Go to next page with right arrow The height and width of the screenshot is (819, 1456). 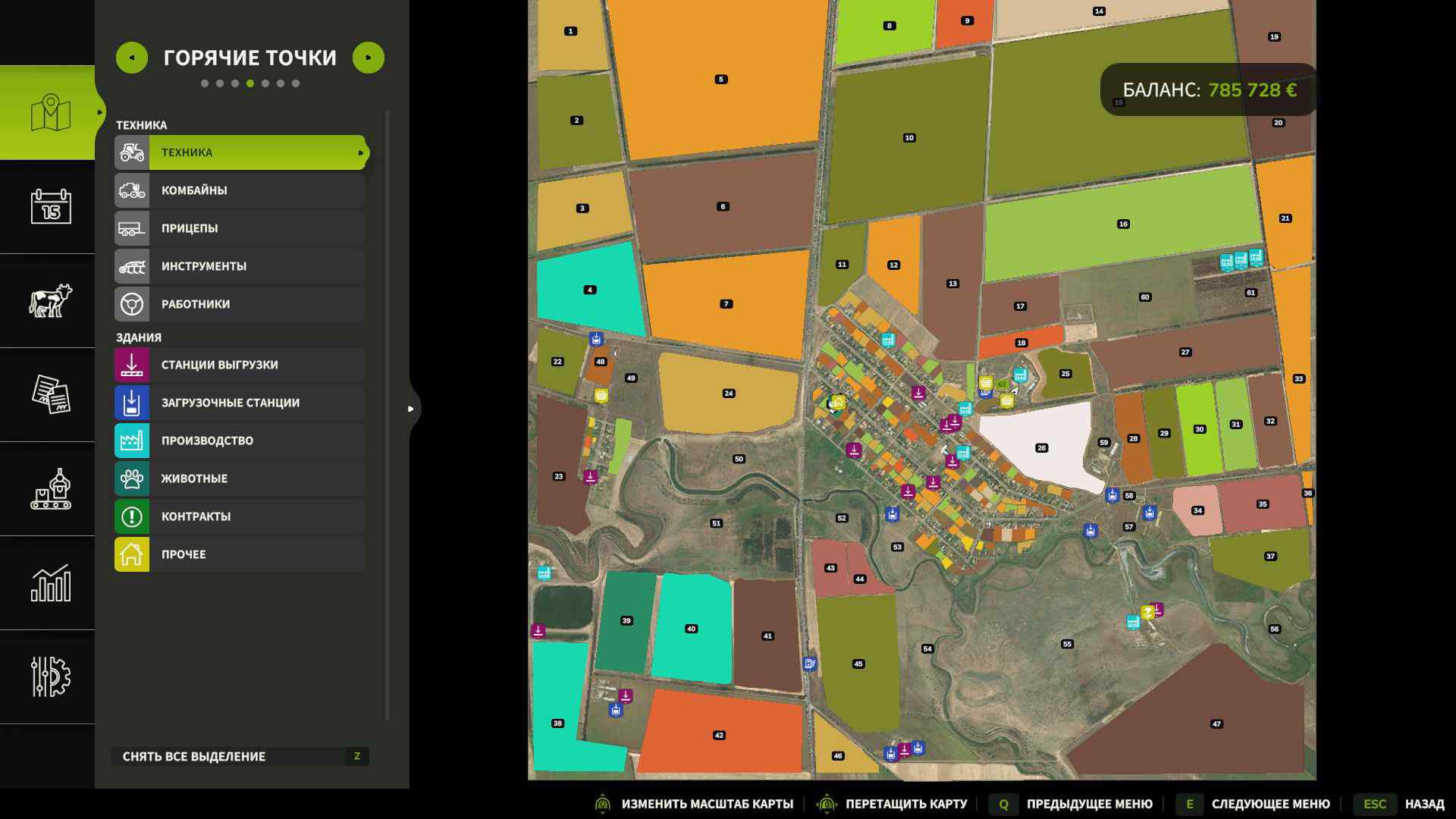369,58
